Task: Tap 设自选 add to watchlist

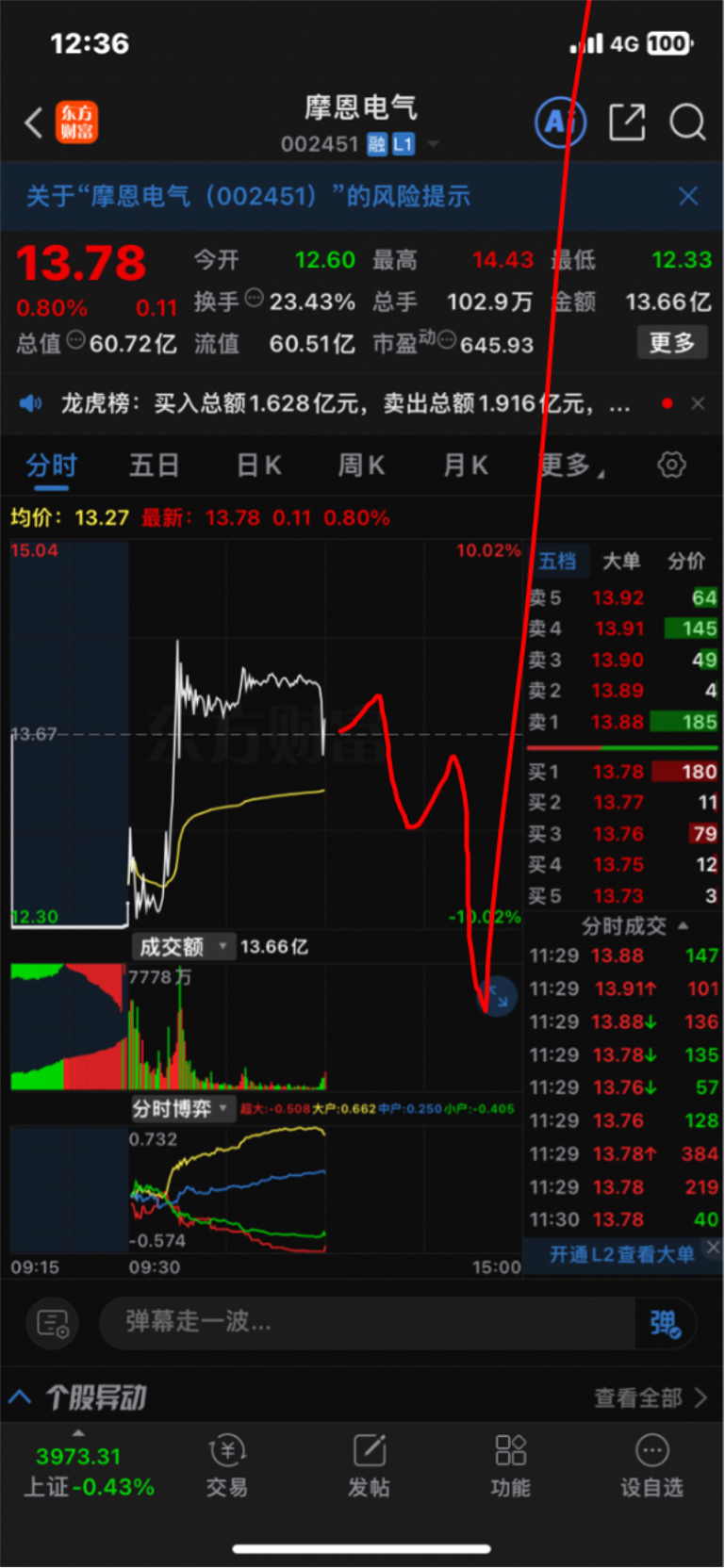Action: (651, 1466)
